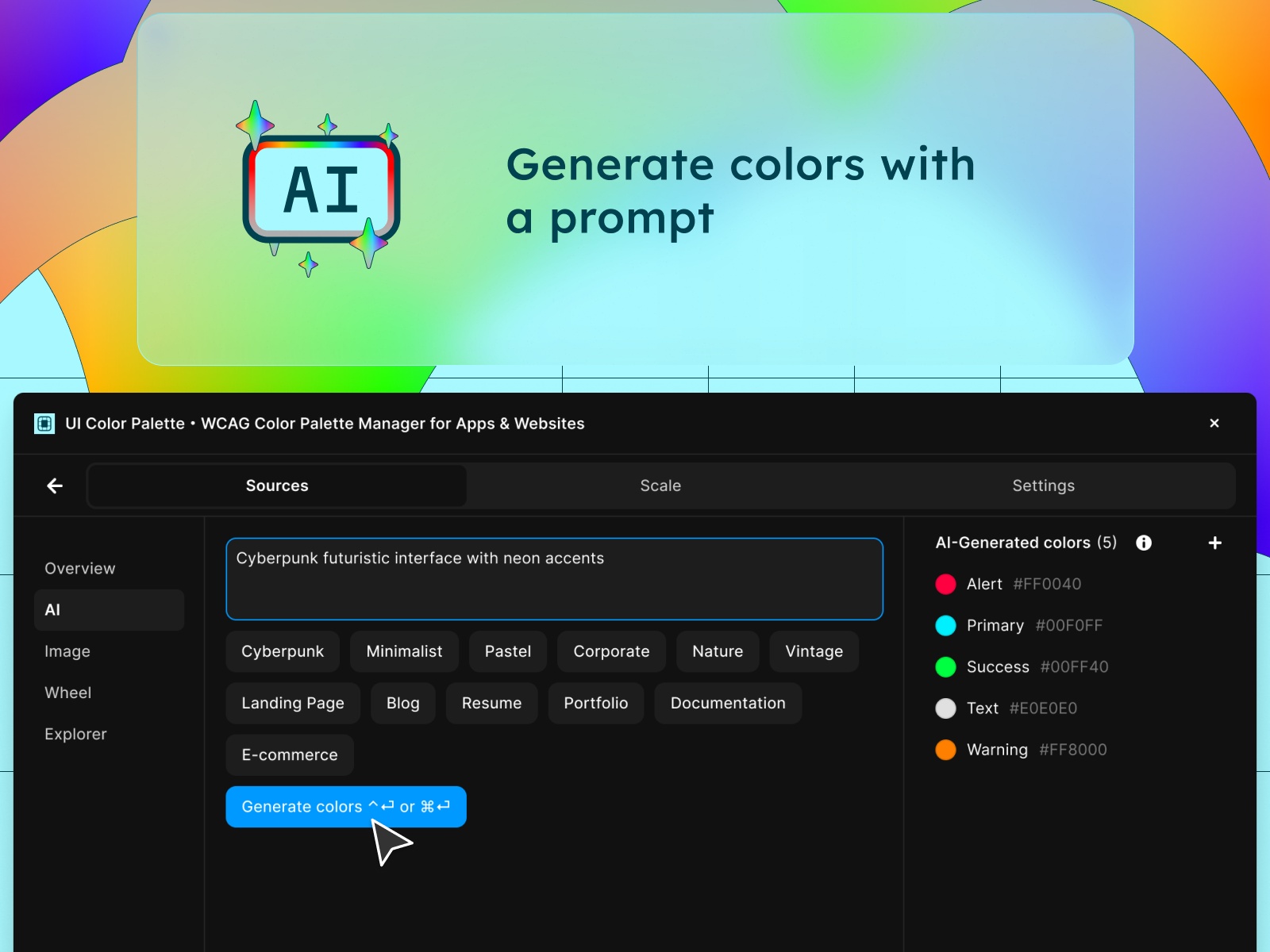Select the Primary cyan color swatch
The height and width of the screenshot is (952, 1270).
pyautogui.click(x=945, y=625)
